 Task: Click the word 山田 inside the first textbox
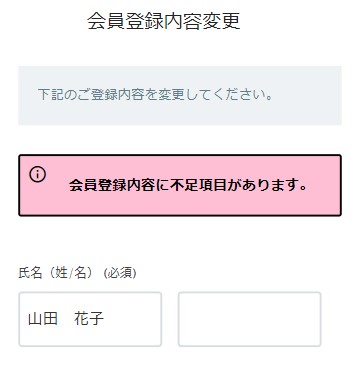pos(43,319)
